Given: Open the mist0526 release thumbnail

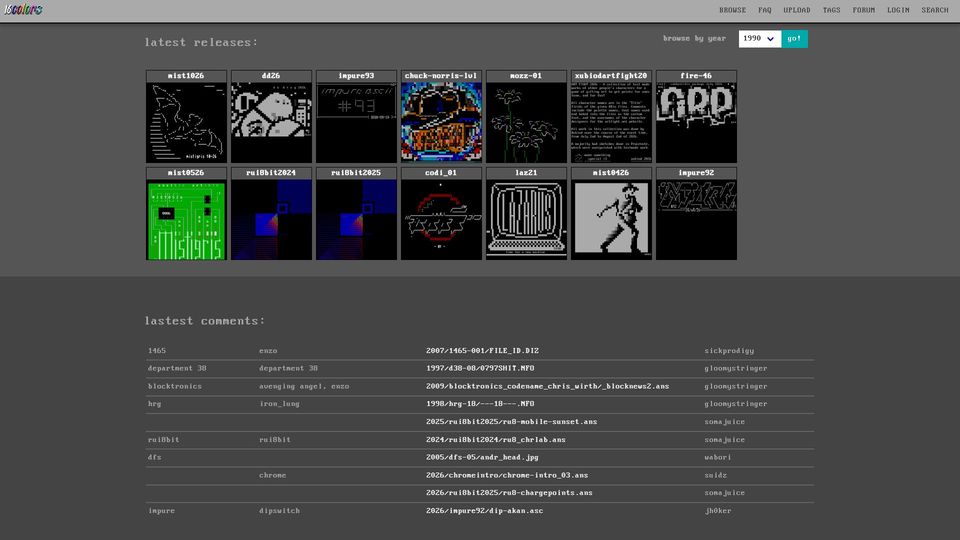Looking at the screenshot, I should click(186, 214).
